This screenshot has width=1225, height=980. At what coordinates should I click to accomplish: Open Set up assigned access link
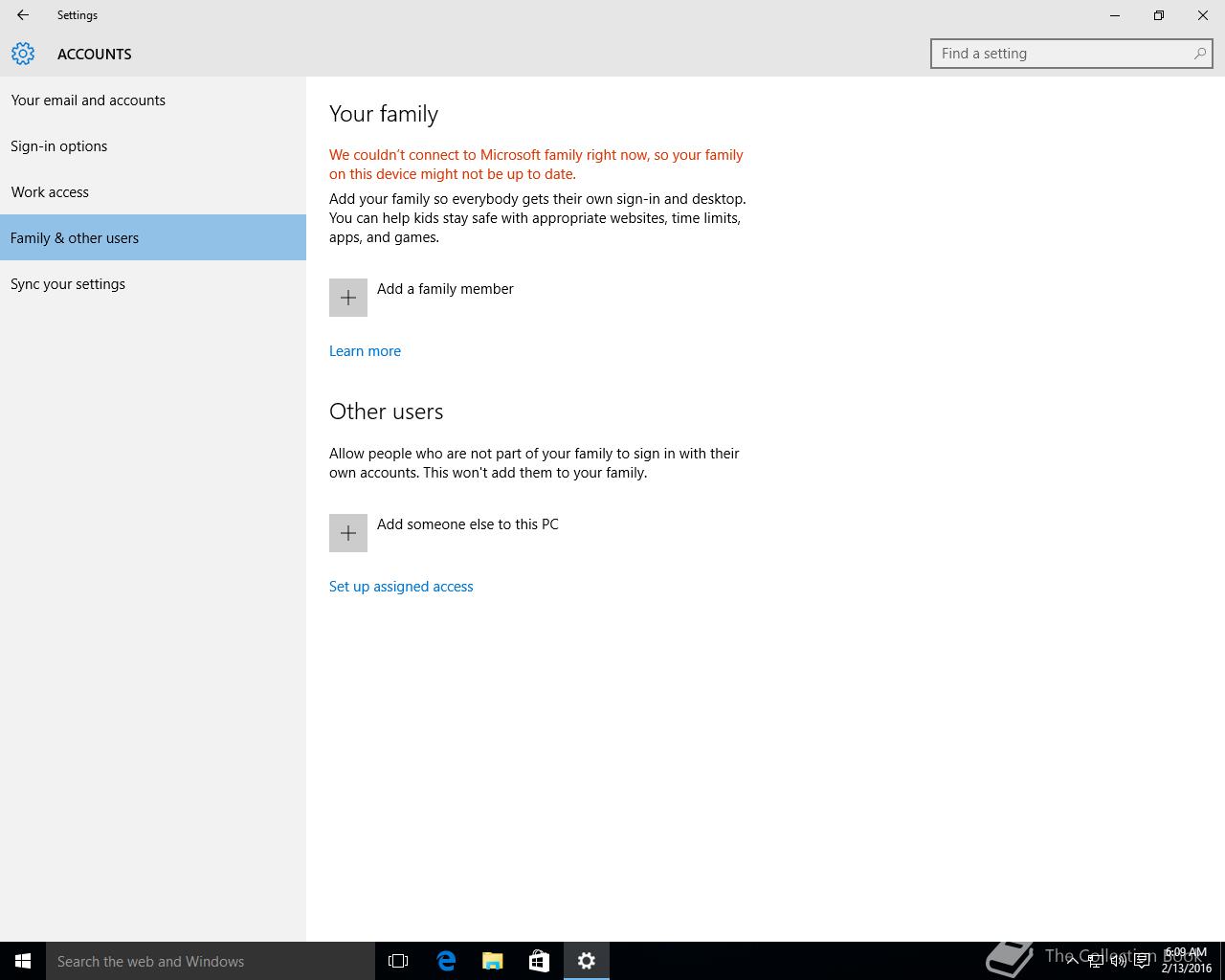coord(401,587)
